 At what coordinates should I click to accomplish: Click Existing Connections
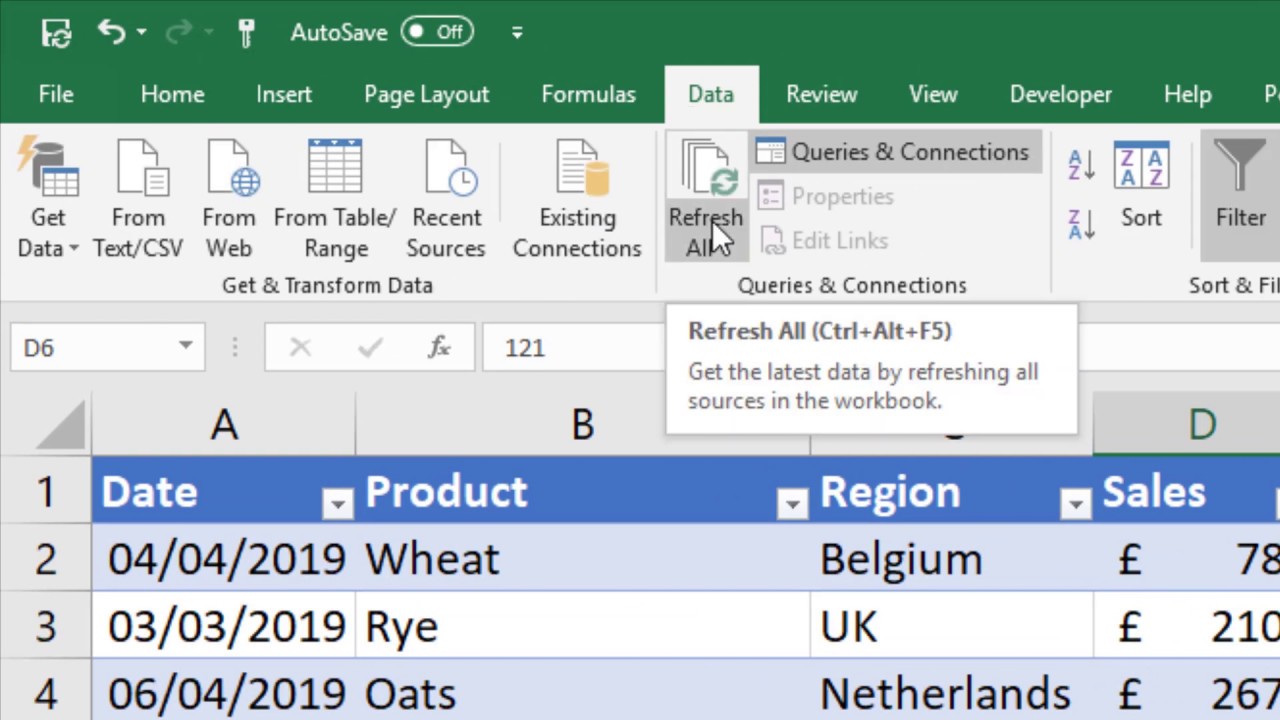pos(577,197)
